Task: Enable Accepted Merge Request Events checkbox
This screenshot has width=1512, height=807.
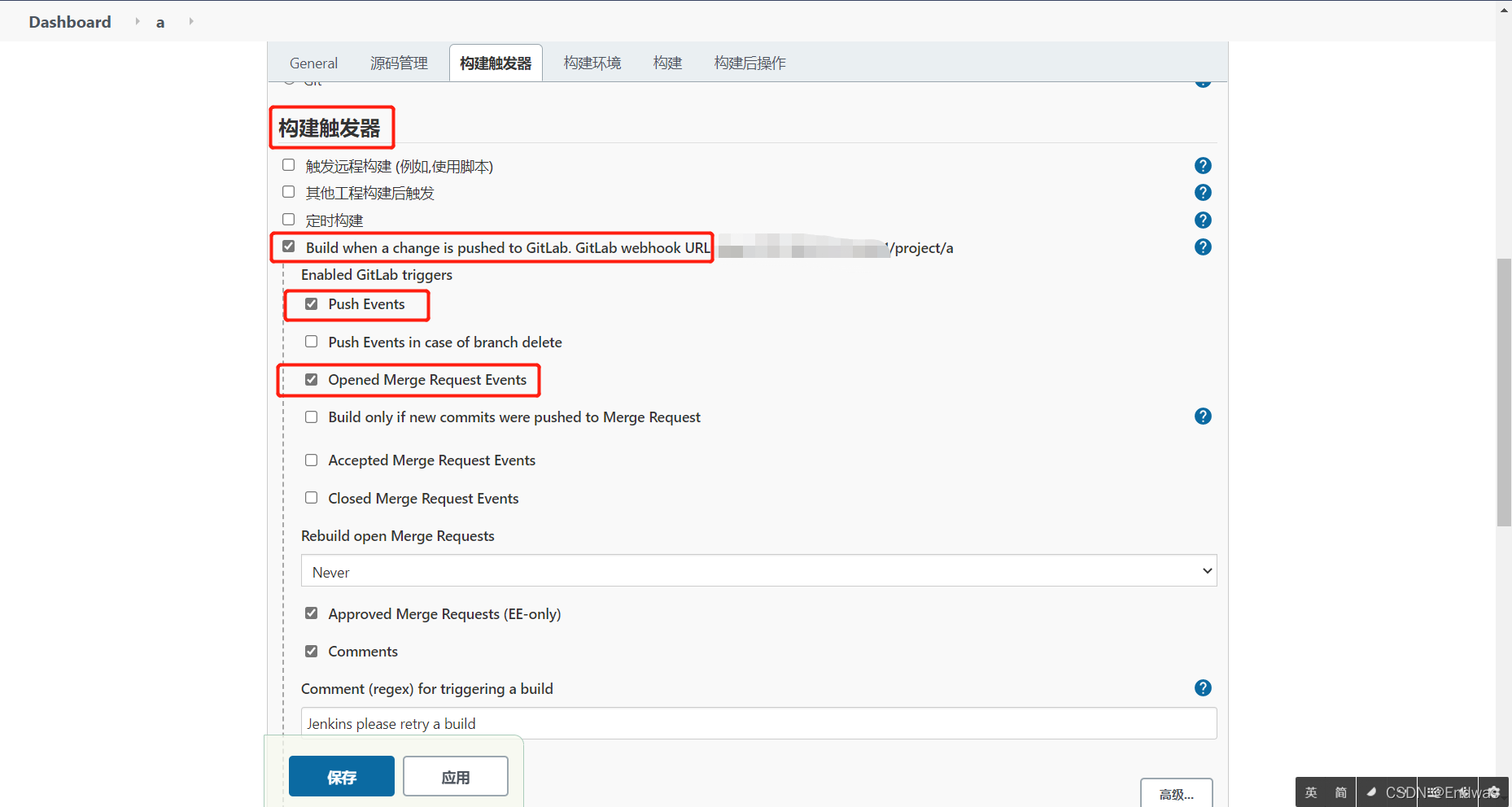Action: 312,460
